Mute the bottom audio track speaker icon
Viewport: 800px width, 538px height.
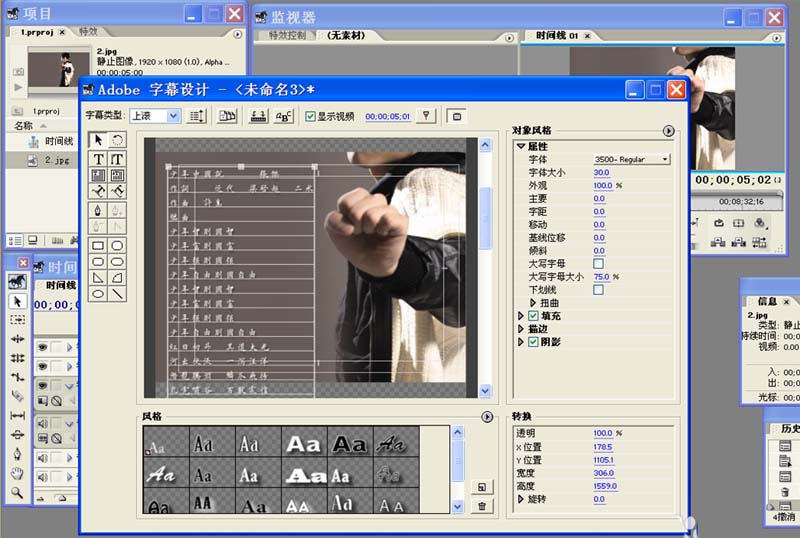coord(43,477)
